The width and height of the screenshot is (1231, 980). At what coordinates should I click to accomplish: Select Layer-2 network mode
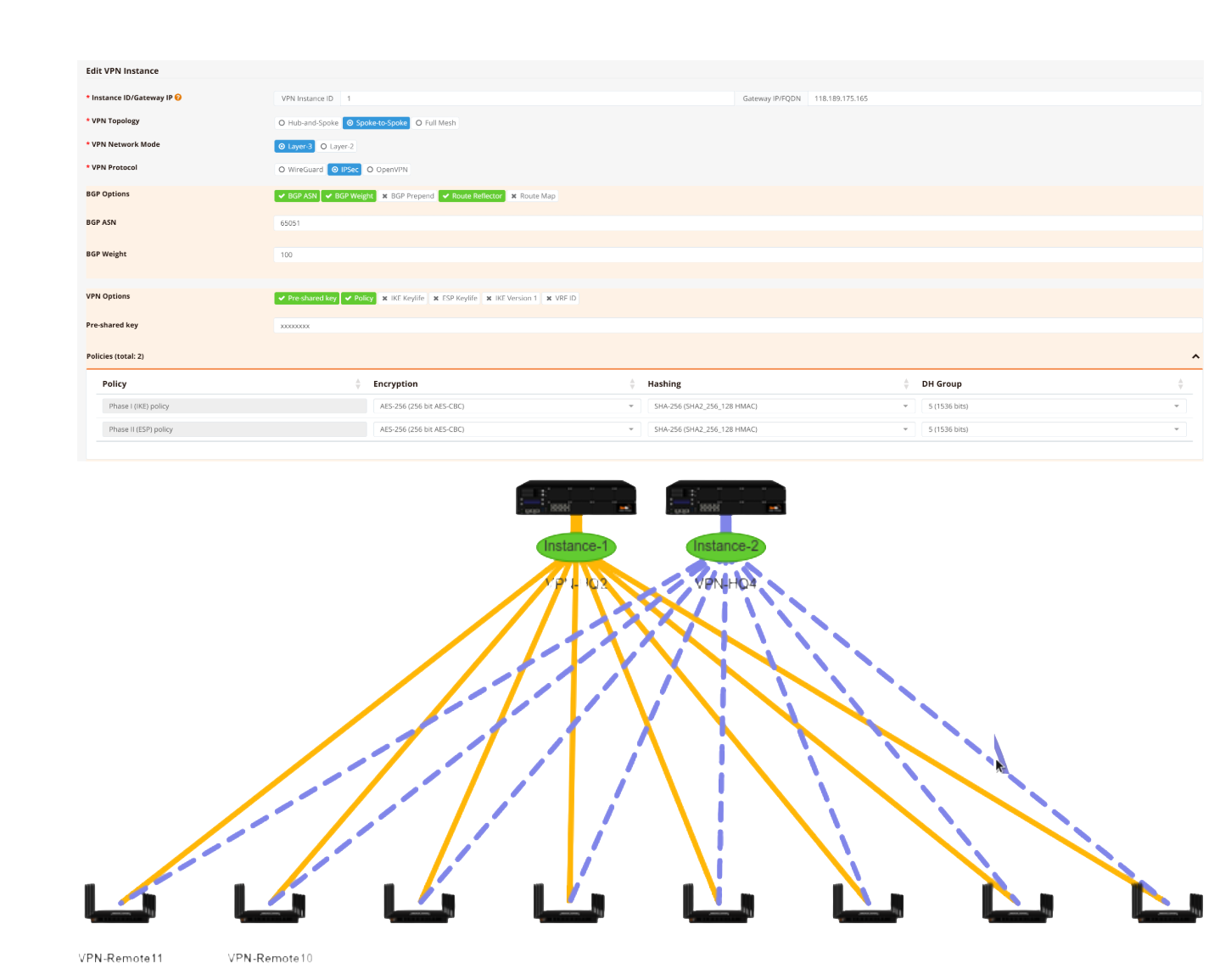[337, 146]
